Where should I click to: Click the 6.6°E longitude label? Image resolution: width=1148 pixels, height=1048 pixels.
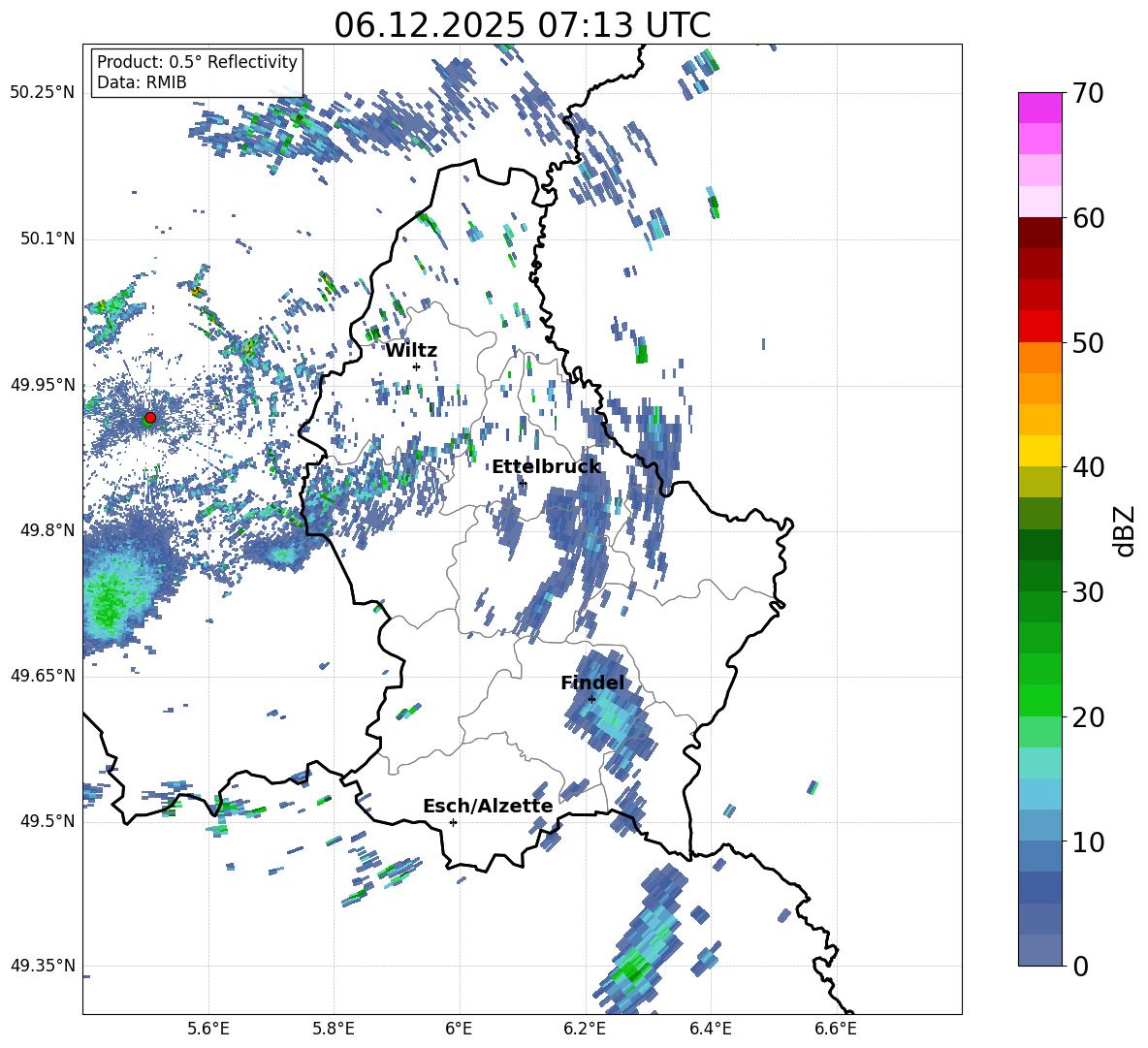836,1029
